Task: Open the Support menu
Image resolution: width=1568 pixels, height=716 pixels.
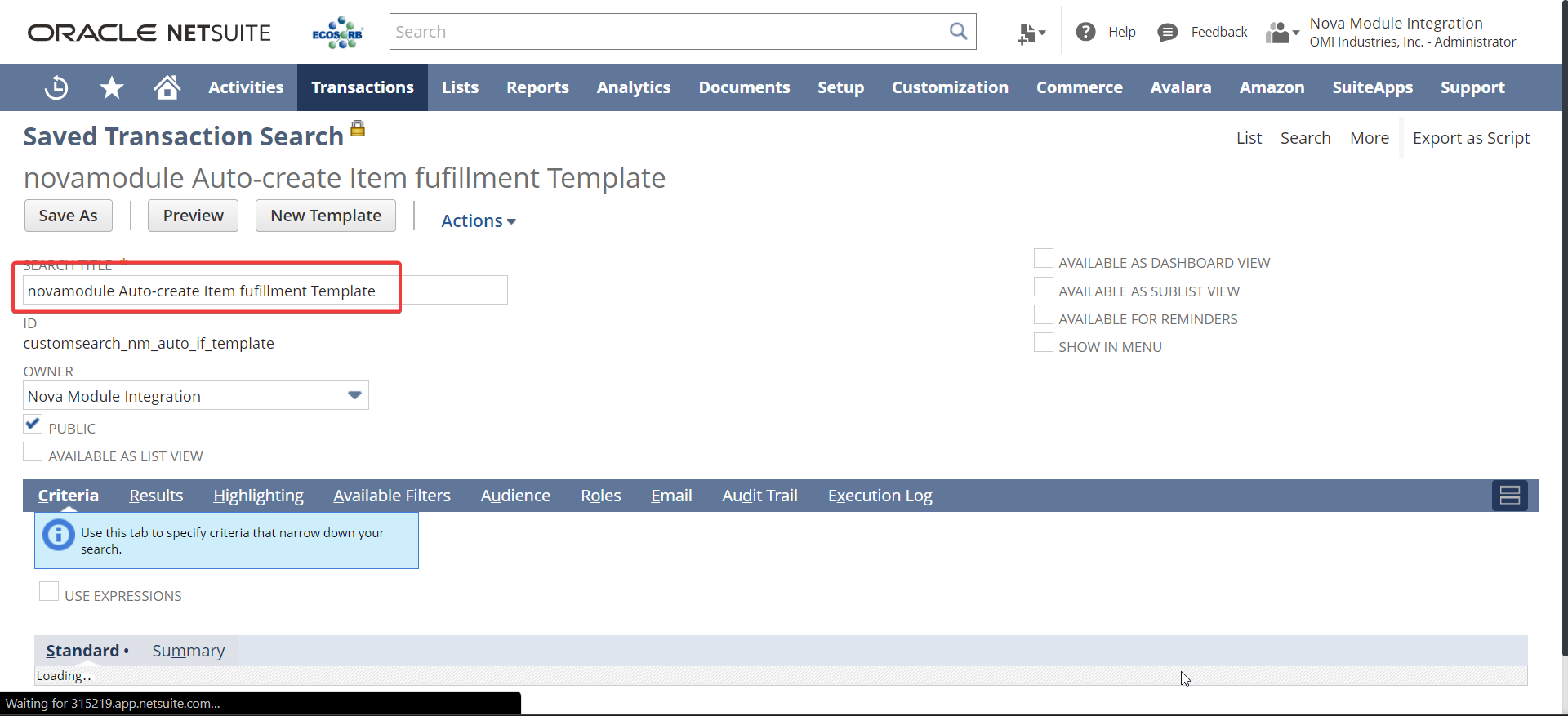Action: point(1472,87)
